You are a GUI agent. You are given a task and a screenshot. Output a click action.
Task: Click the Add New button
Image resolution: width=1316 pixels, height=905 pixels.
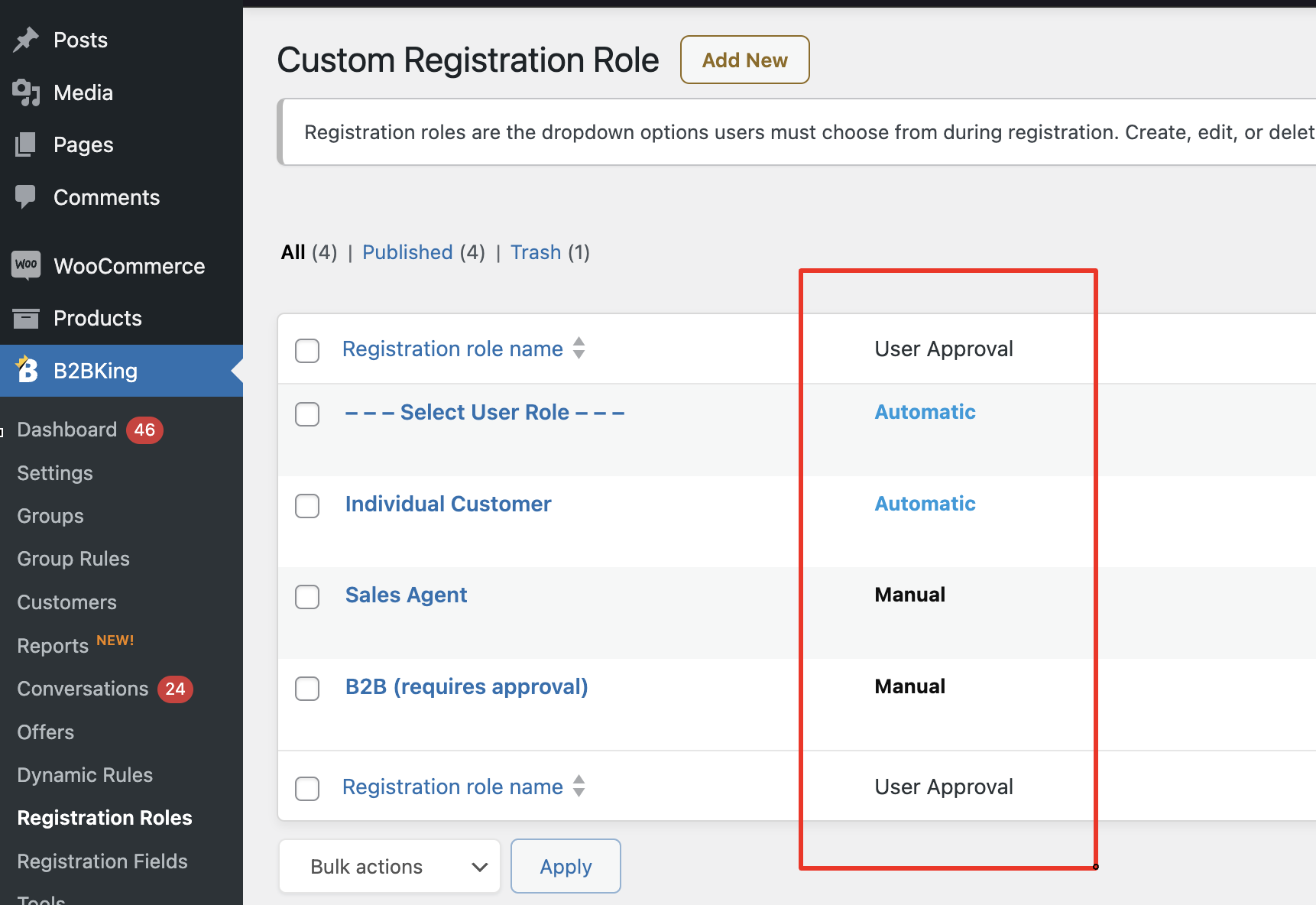tap(745, 60)
